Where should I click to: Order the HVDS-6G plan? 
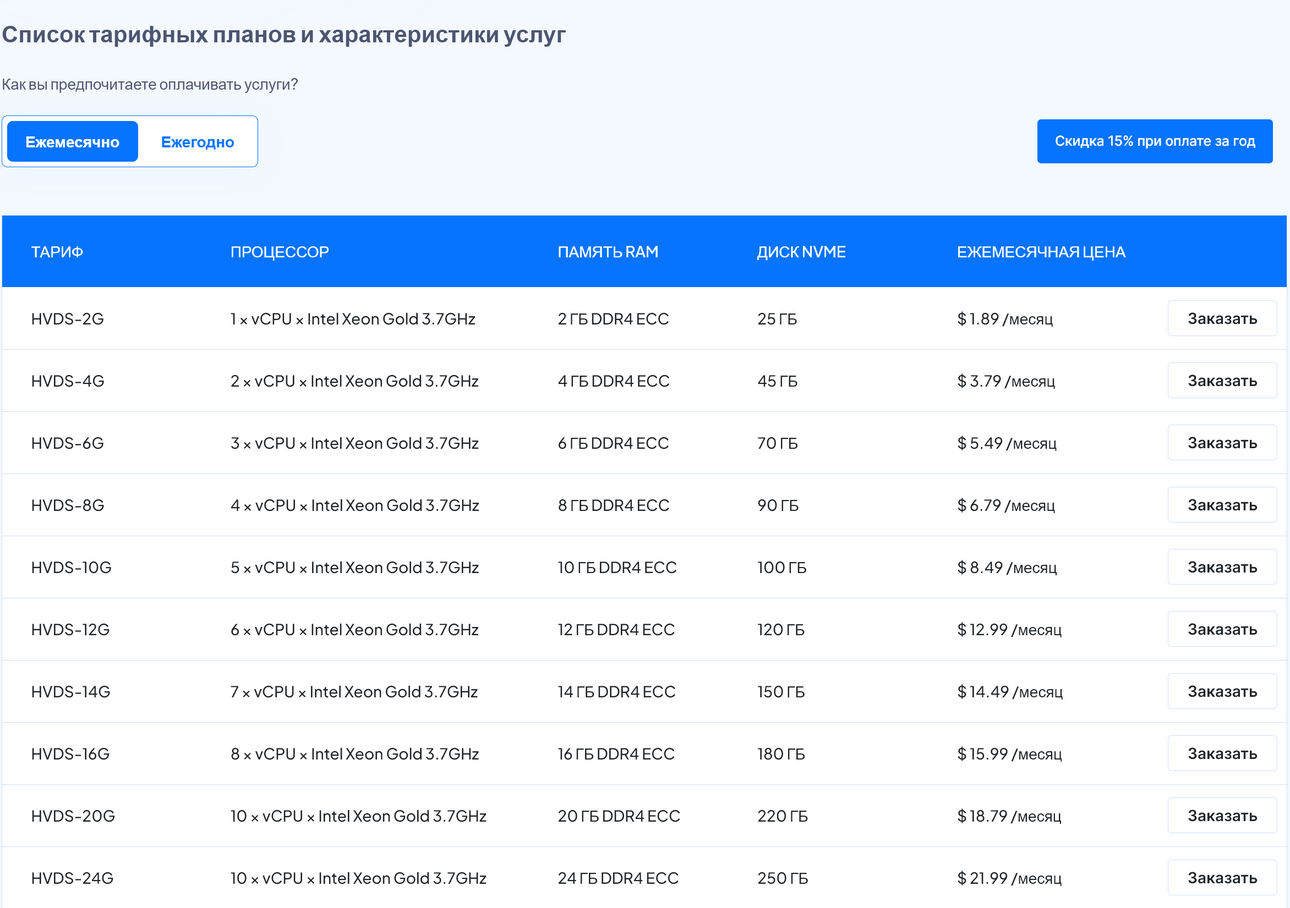[x=1222, y=443]
